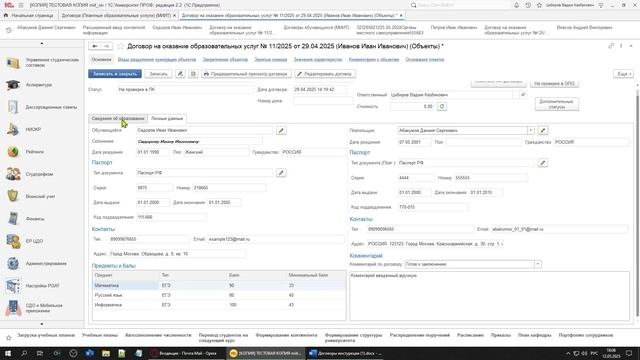Screen dimensions: 640x360
Task: Open the ЕР ЦДО section icon
Action: click(13, 241)
